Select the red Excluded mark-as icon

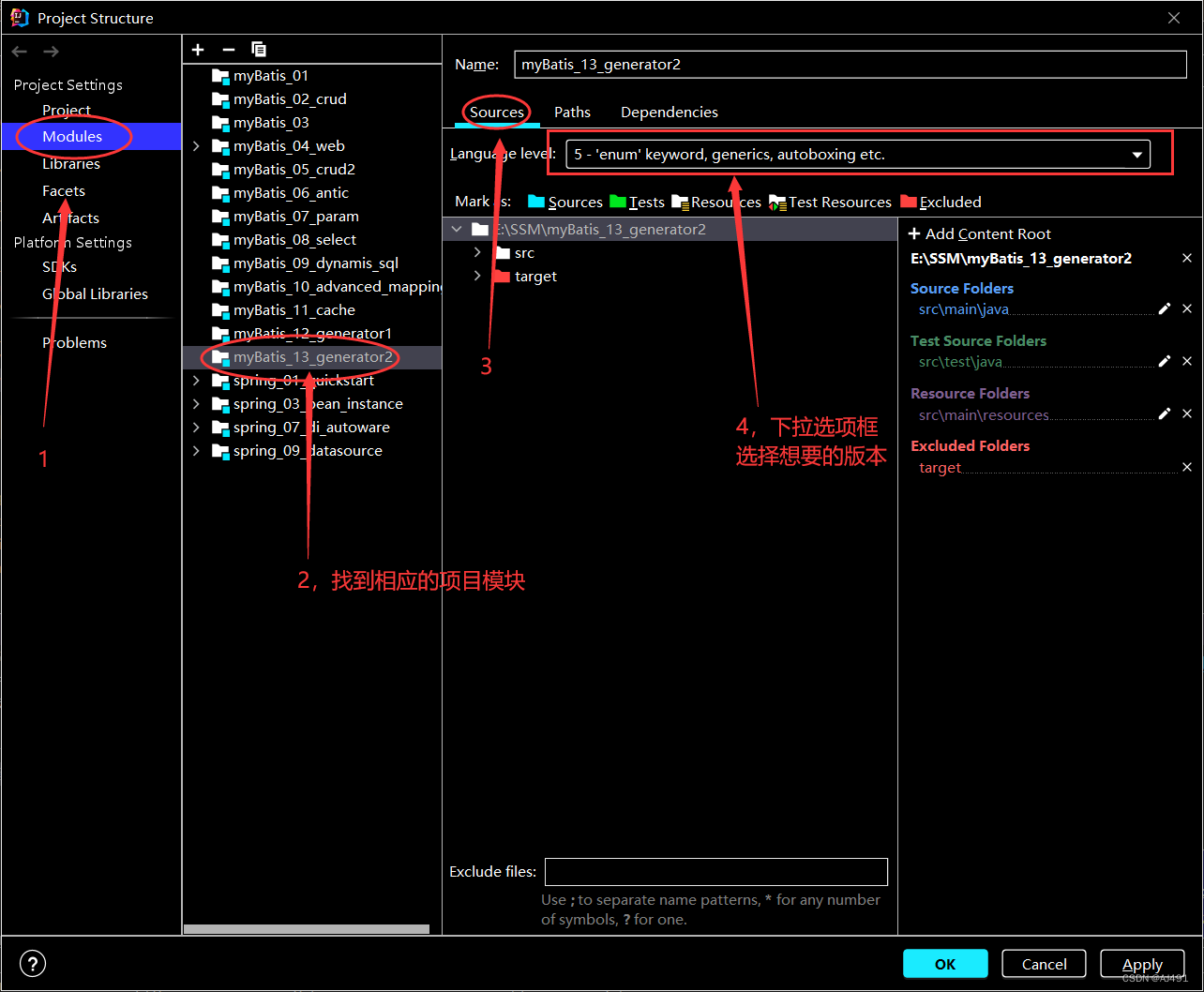point(908,202)
